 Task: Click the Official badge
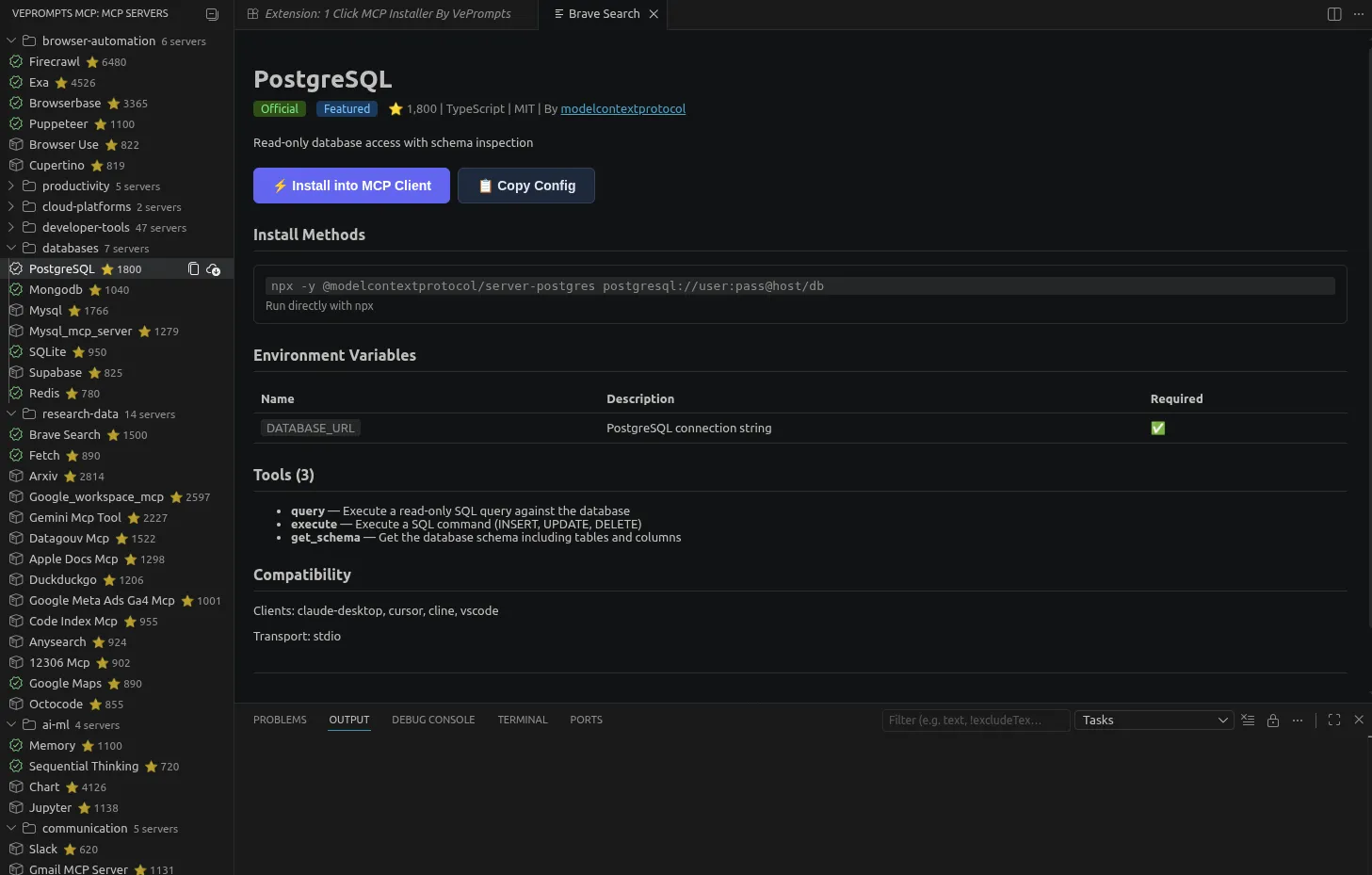(280, 109)
